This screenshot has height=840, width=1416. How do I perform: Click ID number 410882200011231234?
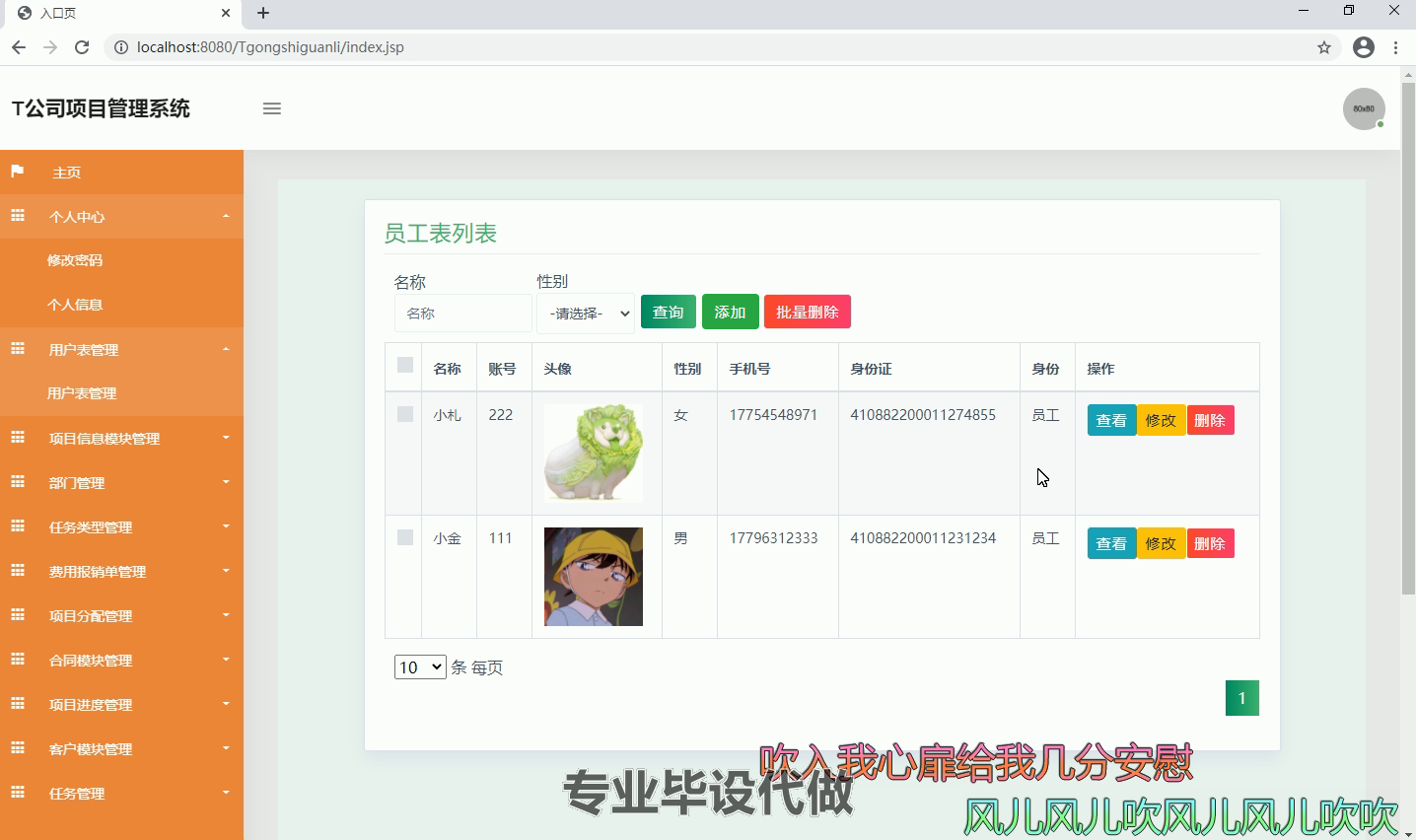(x=923, y=538)
